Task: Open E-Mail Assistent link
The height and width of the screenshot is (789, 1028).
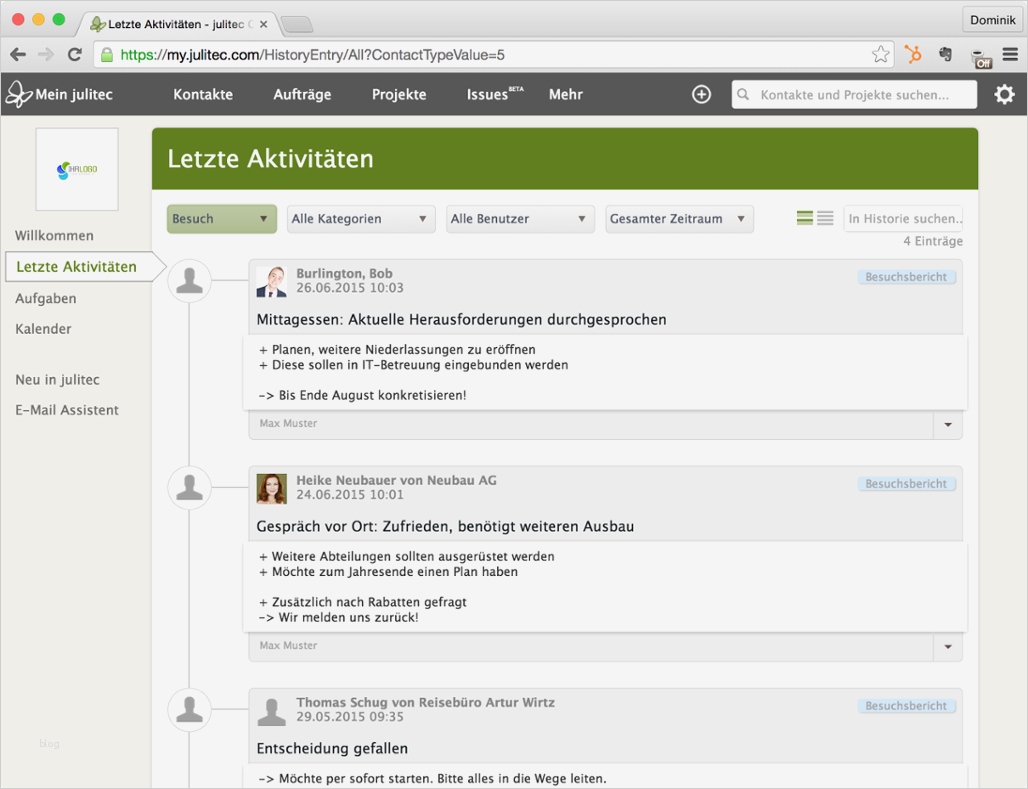Action: (67, 410)
